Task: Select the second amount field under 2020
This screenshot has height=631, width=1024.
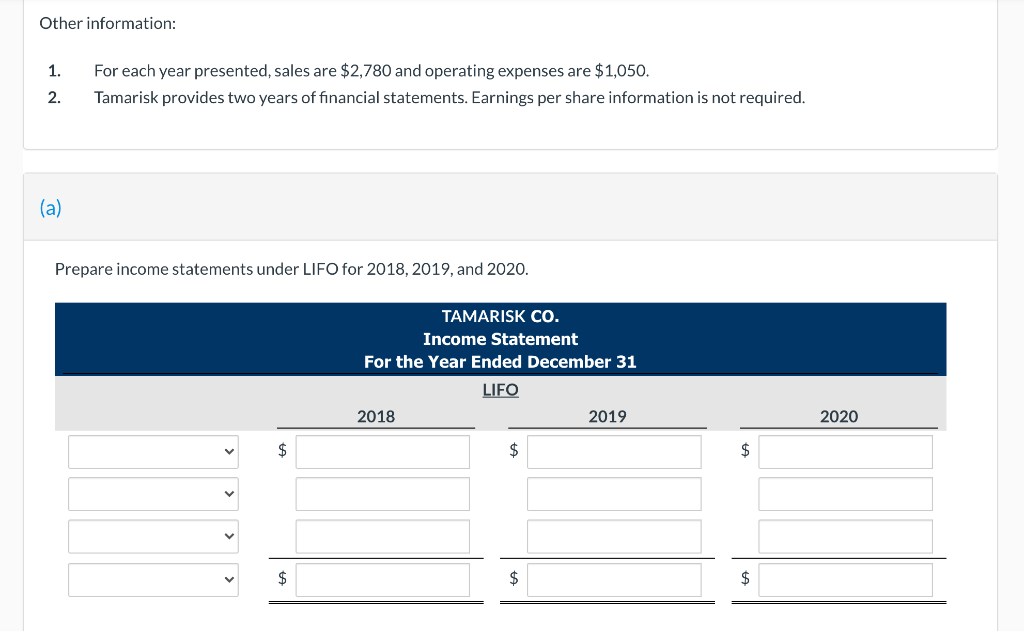Action: (x=845, y=493)
